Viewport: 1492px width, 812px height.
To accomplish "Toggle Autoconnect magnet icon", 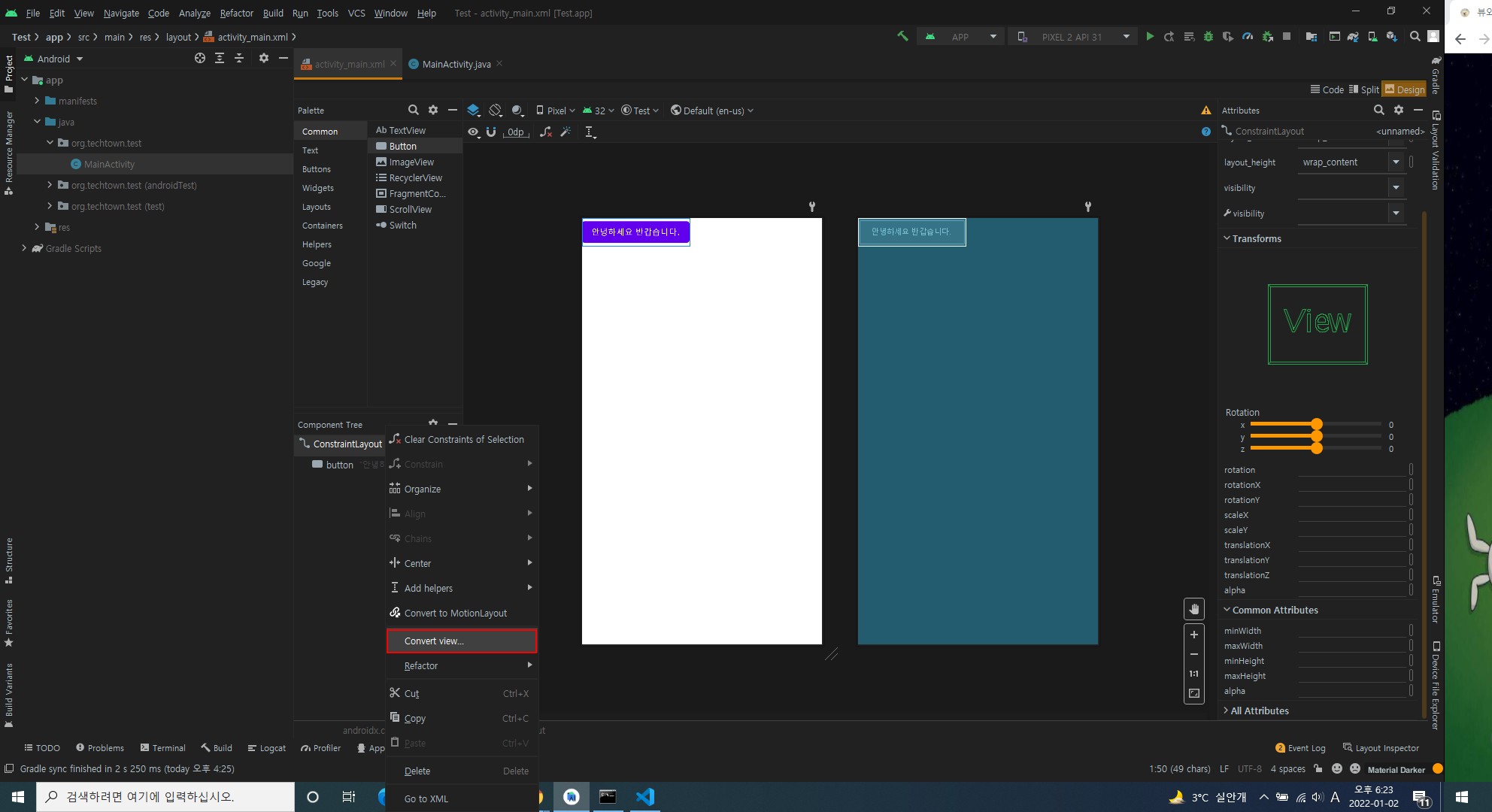I will pyautogui.click(x=491, y=132).
